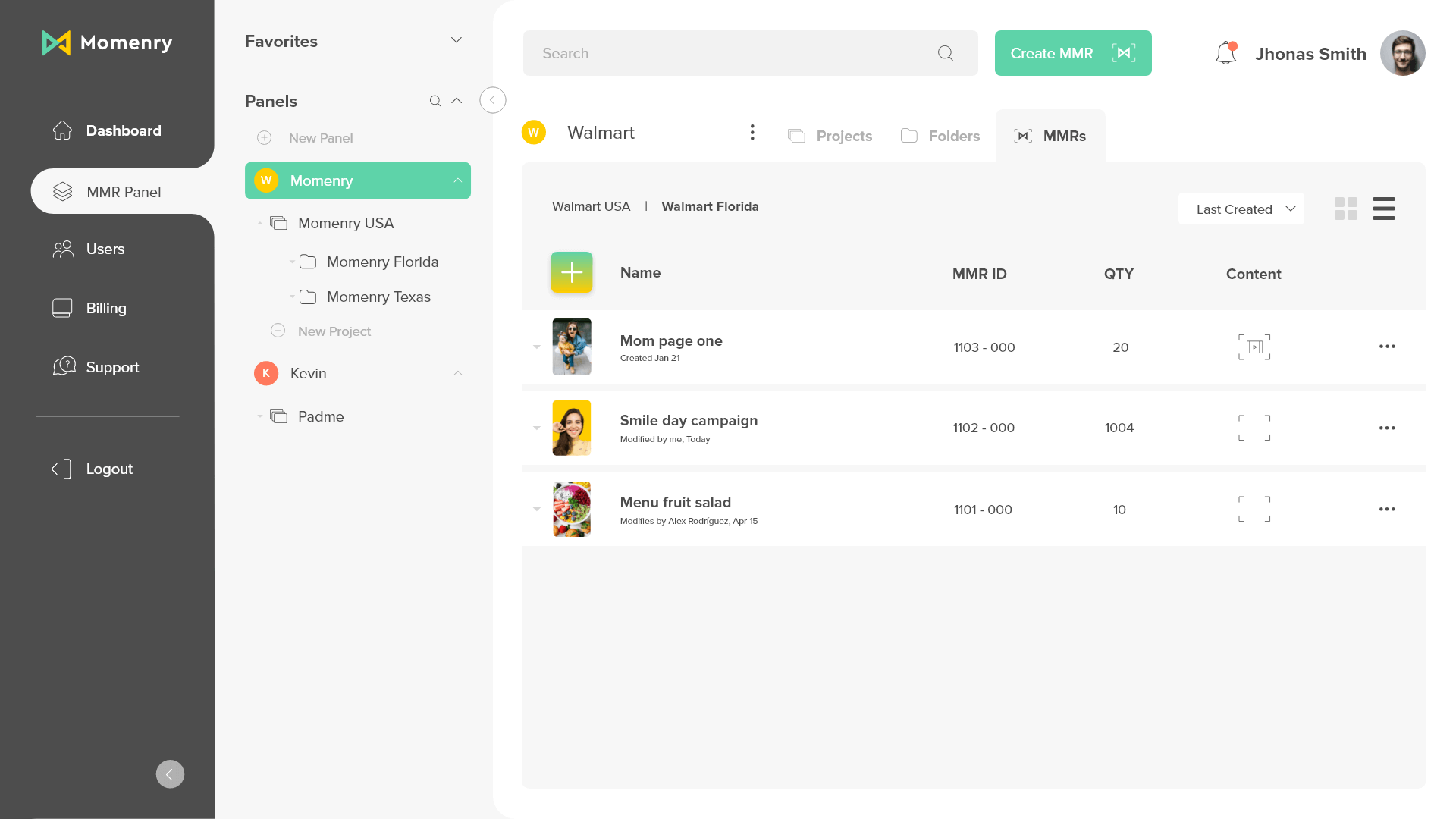Click quantity value 1004
The image size is (1456, 819).
(x=1119, y=428)
